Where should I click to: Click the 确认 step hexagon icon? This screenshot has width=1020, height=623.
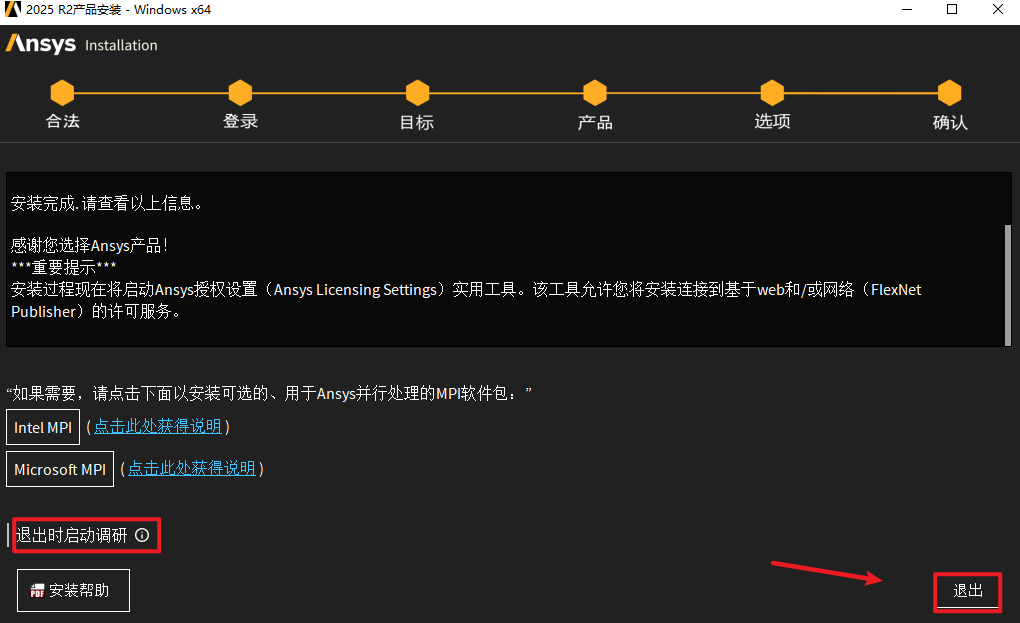point(950,93)
